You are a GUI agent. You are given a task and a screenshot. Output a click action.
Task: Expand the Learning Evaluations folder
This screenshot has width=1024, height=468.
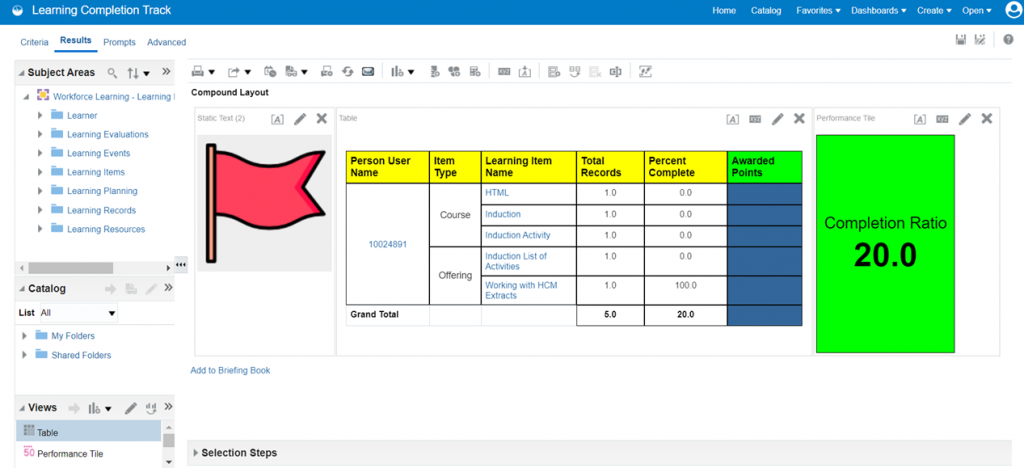40,134
